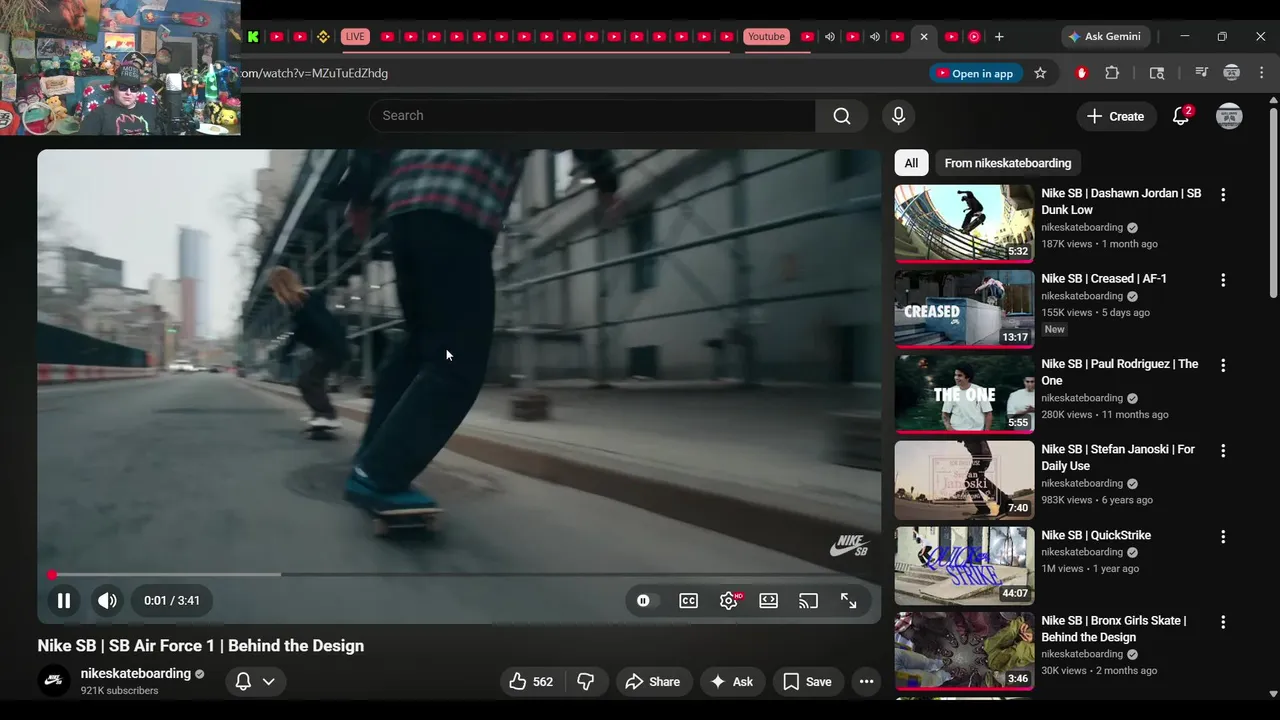1280x720 pixels.
Task: Open the account avatar menu
Action: coord(1229,116)
